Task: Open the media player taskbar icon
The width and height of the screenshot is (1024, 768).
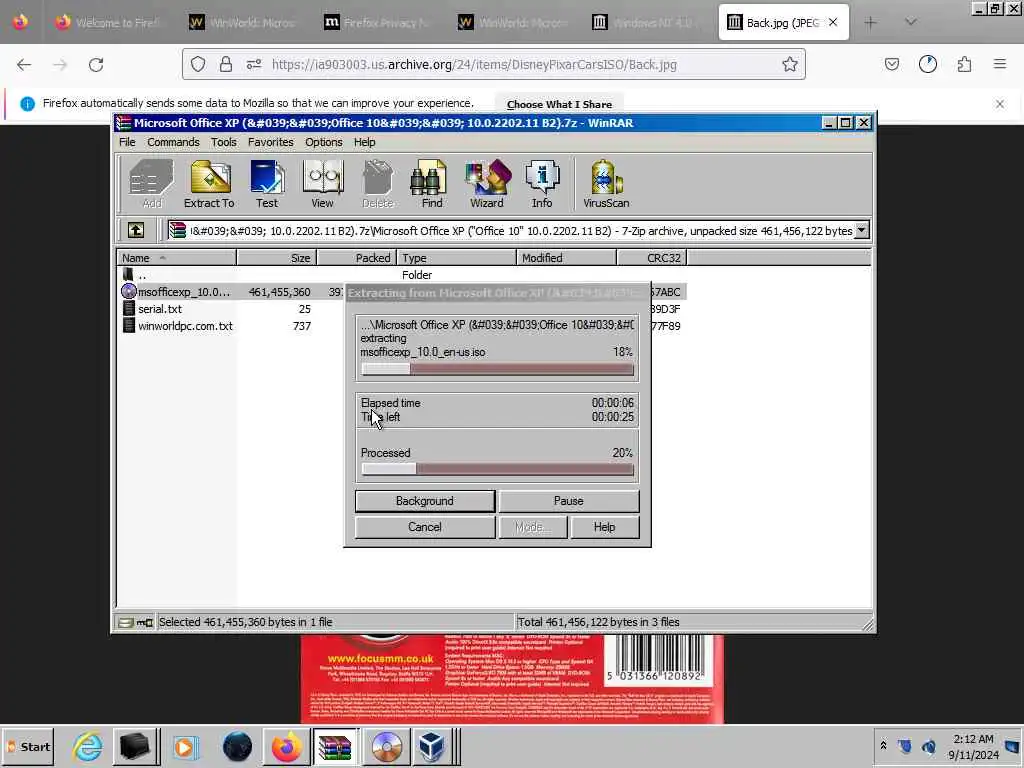Action: point(185,746)
